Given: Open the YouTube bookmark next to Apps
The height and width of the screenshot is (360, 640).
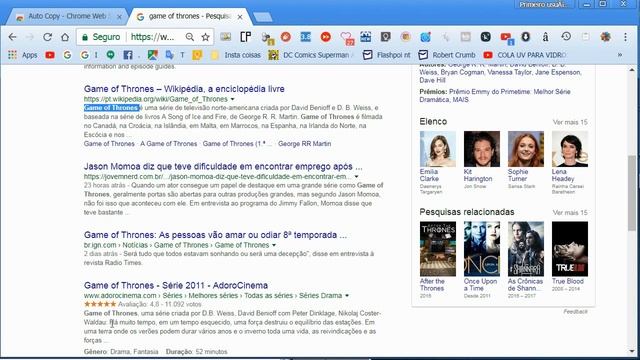Looking at the screenshot, I should pos(50,55).
